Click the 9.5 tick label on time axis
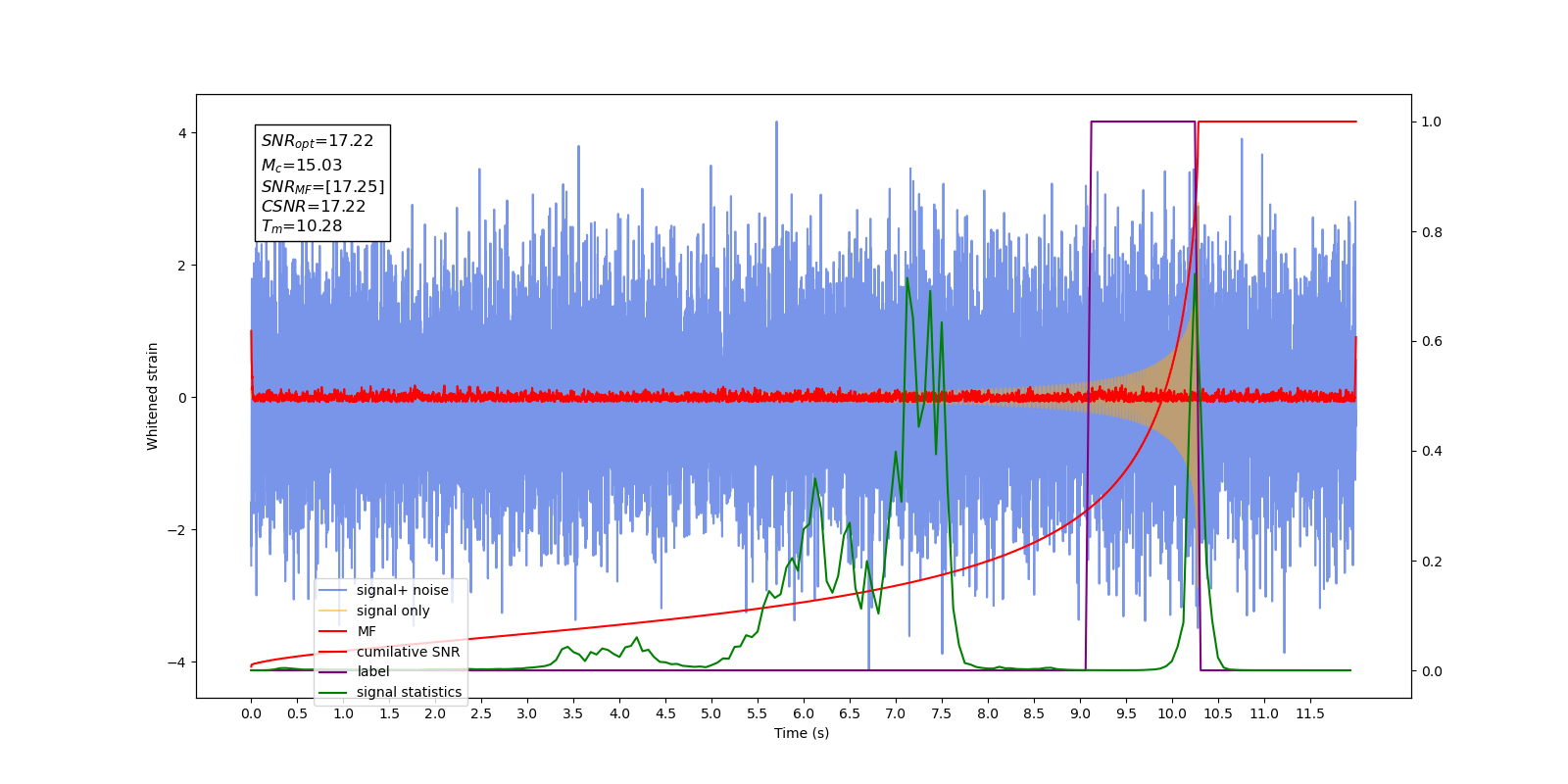The width and height of the screenshot is (1568, 784). coord(1126,713)
